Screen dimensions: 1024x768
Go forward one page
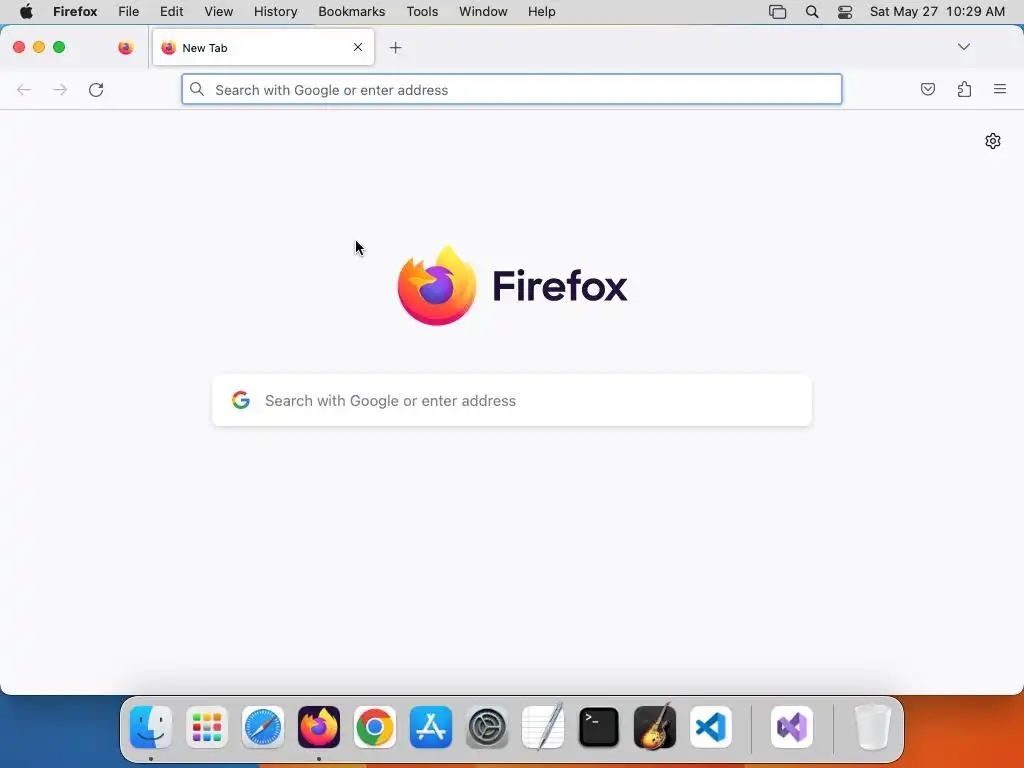[60, 89]
